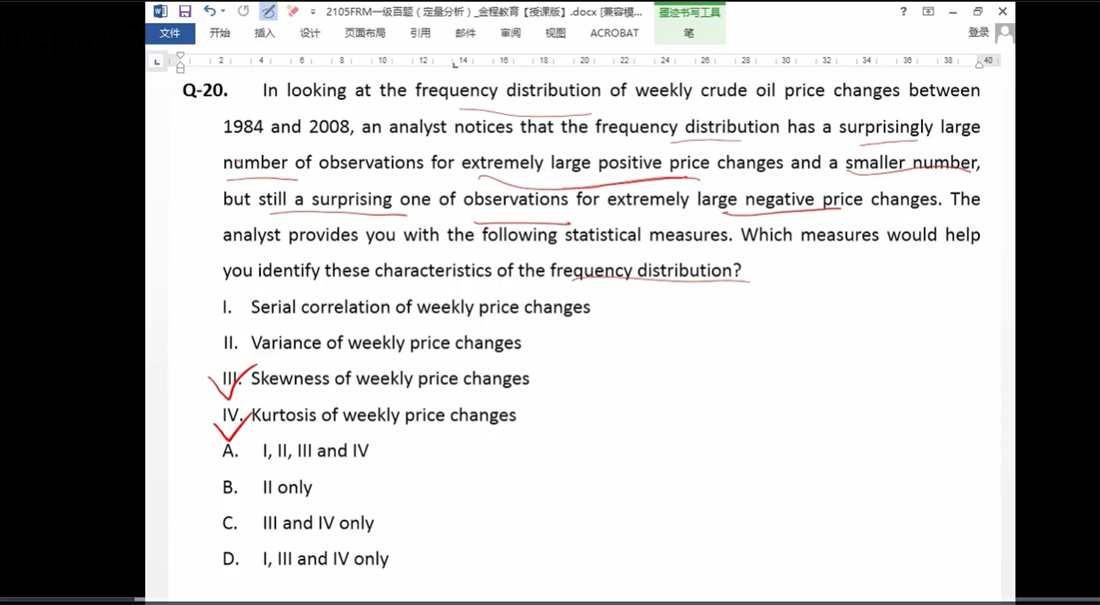
Task: Switch to the 审阅 (Review) ribbon tab
Action: (x=510, y=33)
